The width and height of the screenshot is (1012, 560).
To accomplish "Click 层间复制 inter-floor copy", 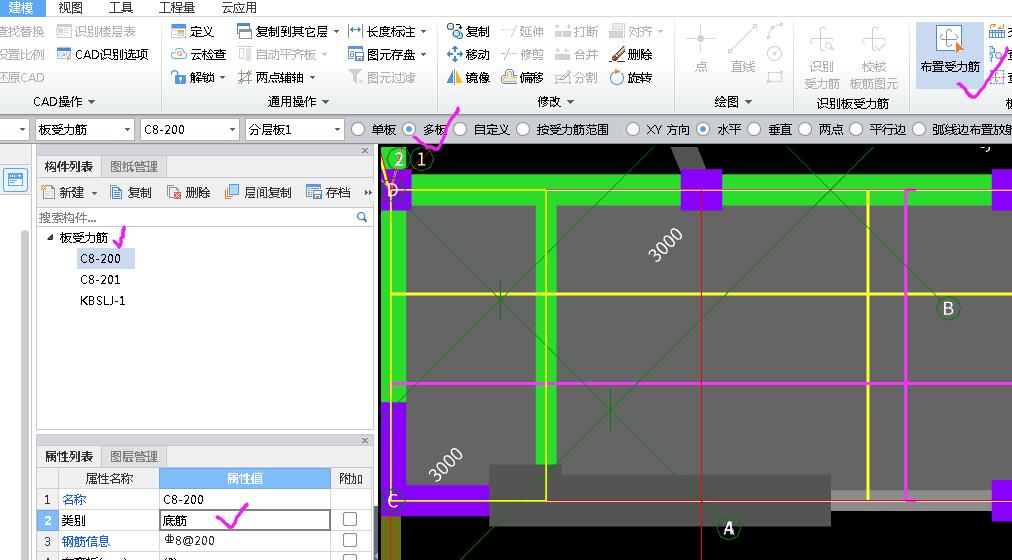I will 258,192.
